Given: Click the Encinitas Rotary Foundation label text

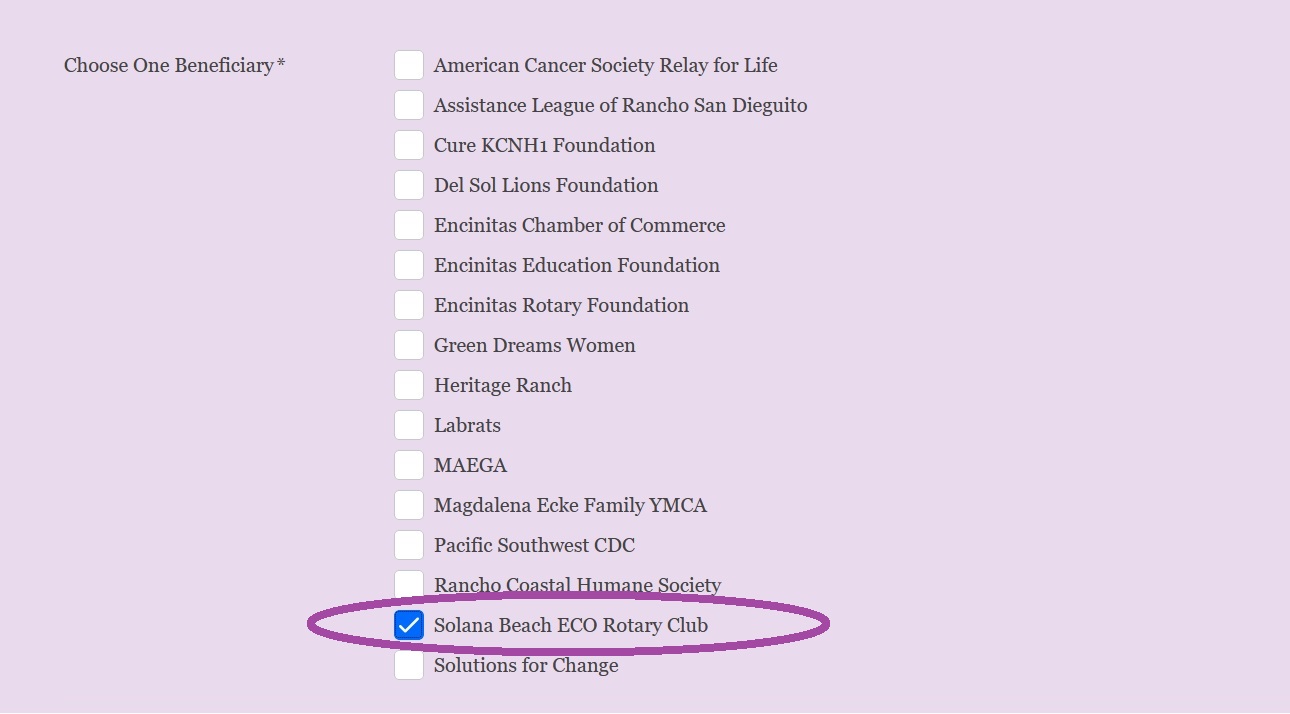Looking at the screenshot, I should click(x=561, y=305).
